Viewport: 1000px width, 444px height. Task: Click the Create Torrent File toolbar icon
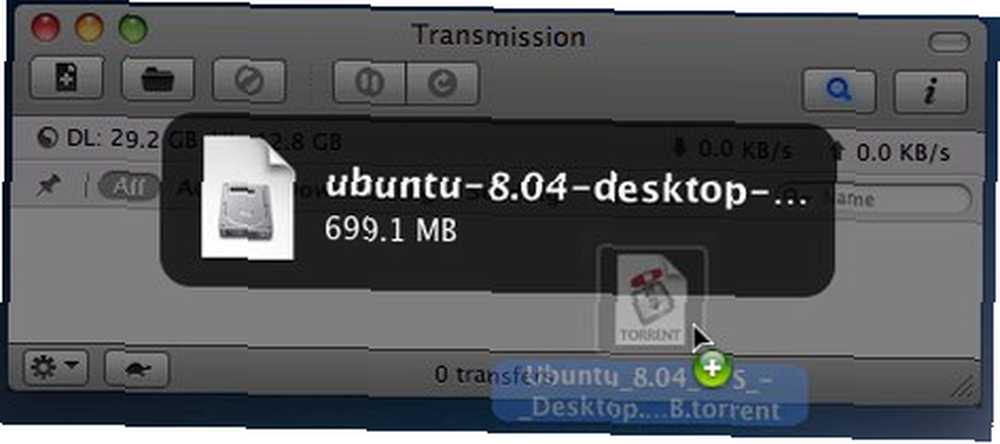click(66, 79)
